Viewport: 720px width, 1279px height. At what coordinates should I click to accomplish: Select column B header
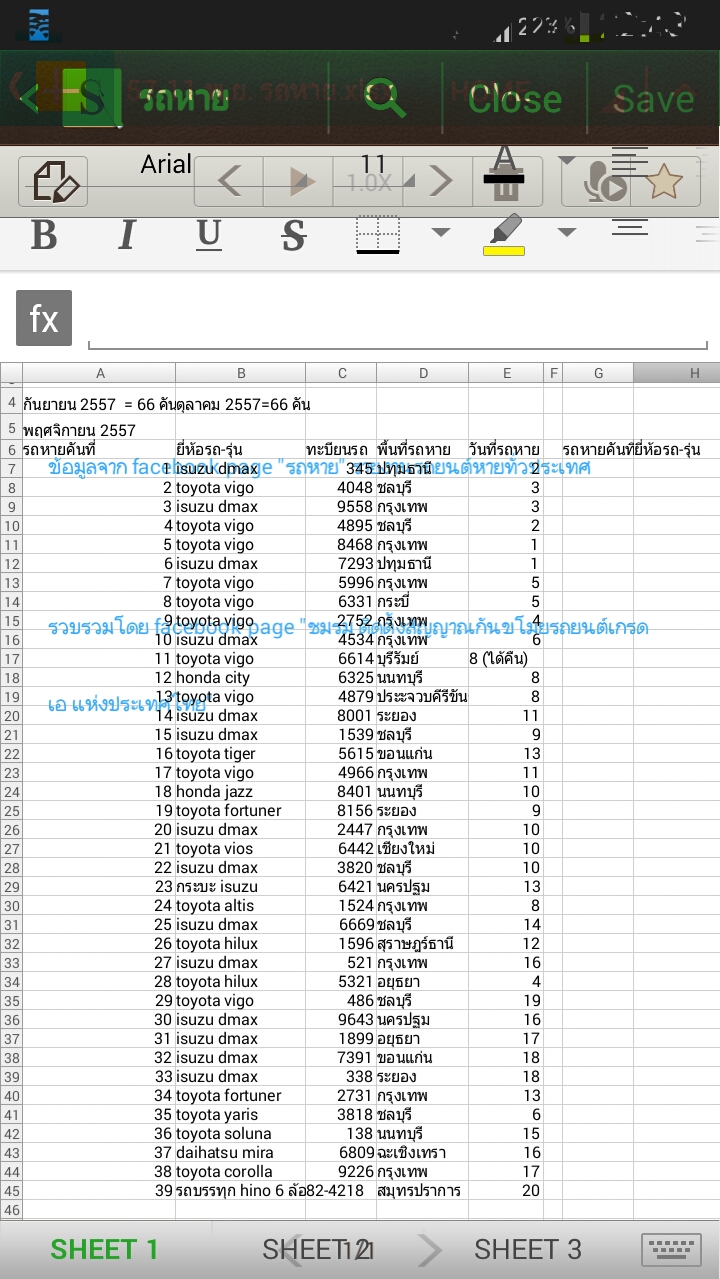(241, 373)
